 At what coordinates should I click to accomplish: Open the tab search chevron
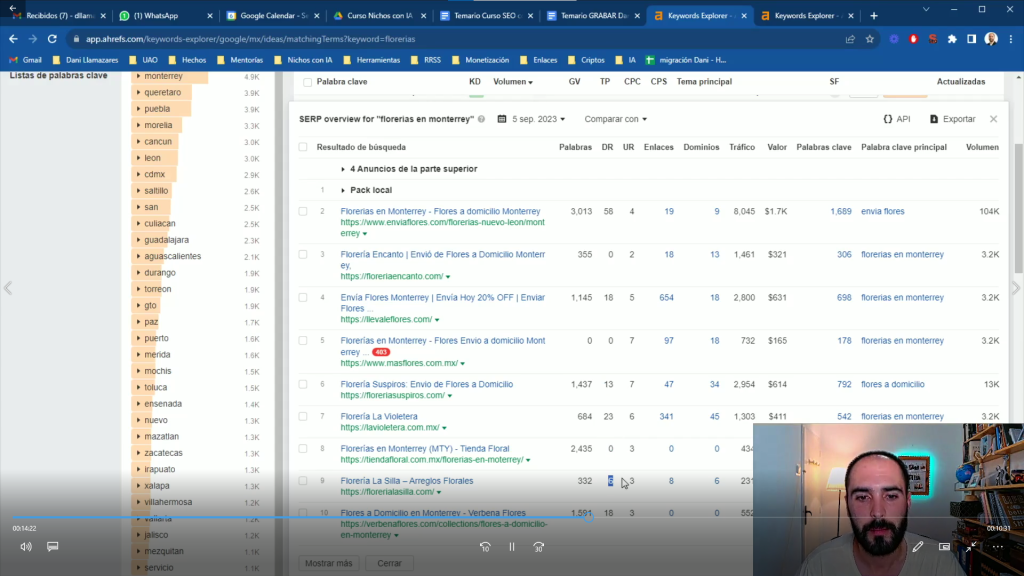point(926,9)
